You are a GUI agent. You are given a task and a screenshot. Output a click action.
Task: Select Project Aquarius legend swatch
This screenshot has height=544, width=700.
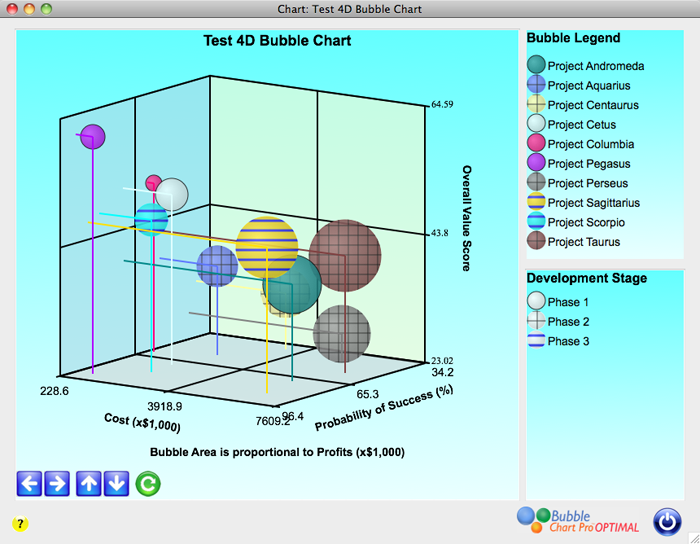pyautogui.click(x=537, y=86)
